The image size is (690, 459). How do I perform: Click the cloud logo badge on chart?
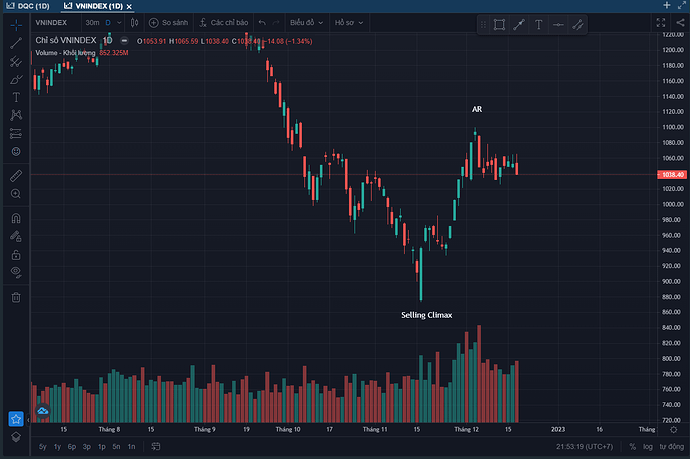pyautogui.click(x=42, y=411)
